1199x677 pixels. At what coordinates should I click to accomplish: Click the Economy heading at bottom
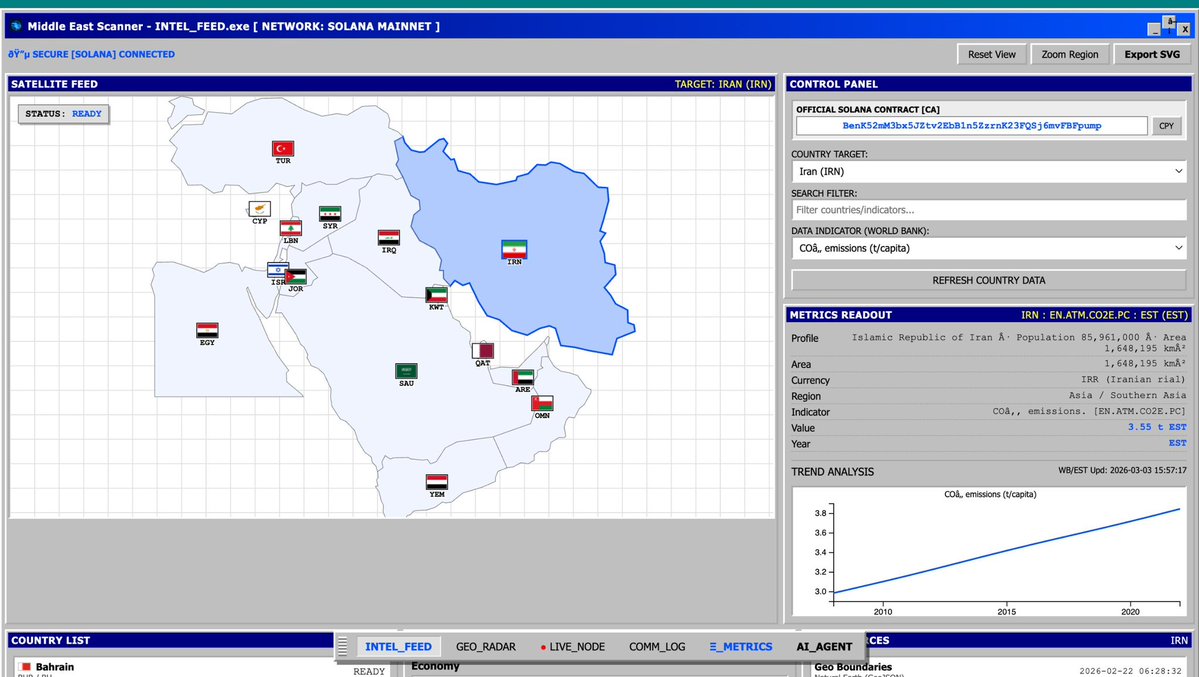pyautogui.click(x=435, y=666)
